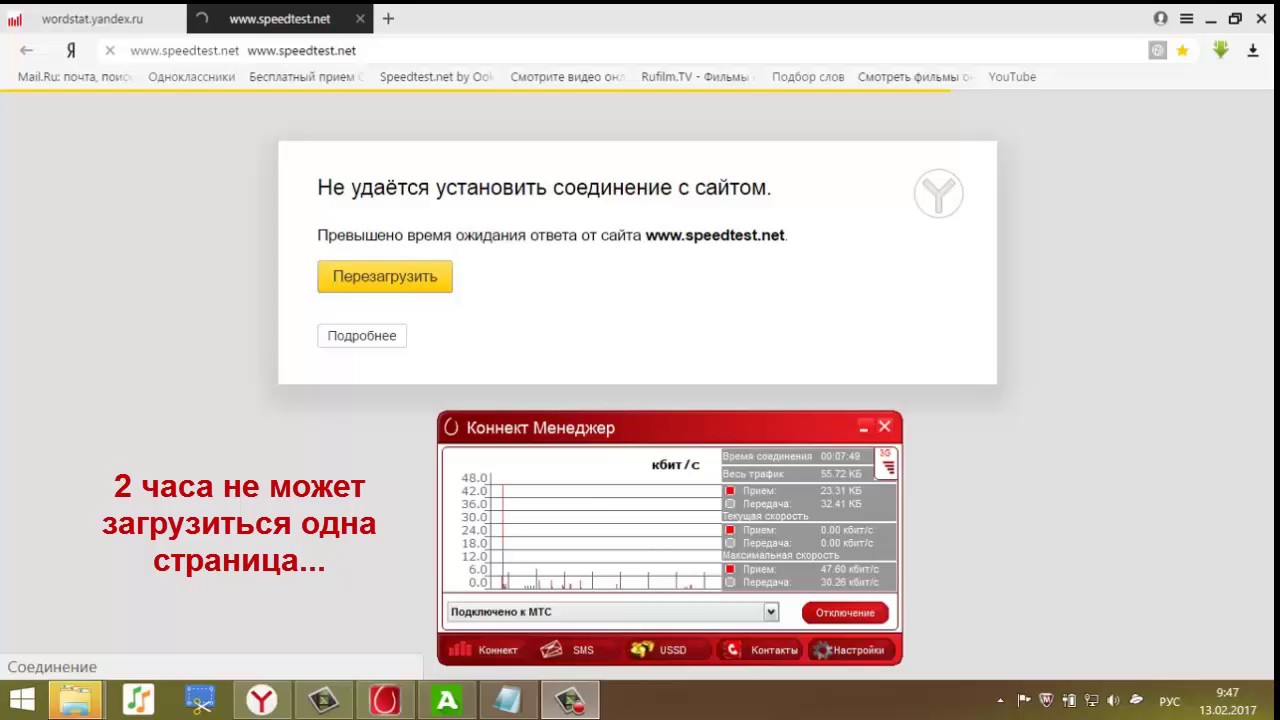
Task: Minimize the Коннект Менеджер window
Action: click(864, 427)
